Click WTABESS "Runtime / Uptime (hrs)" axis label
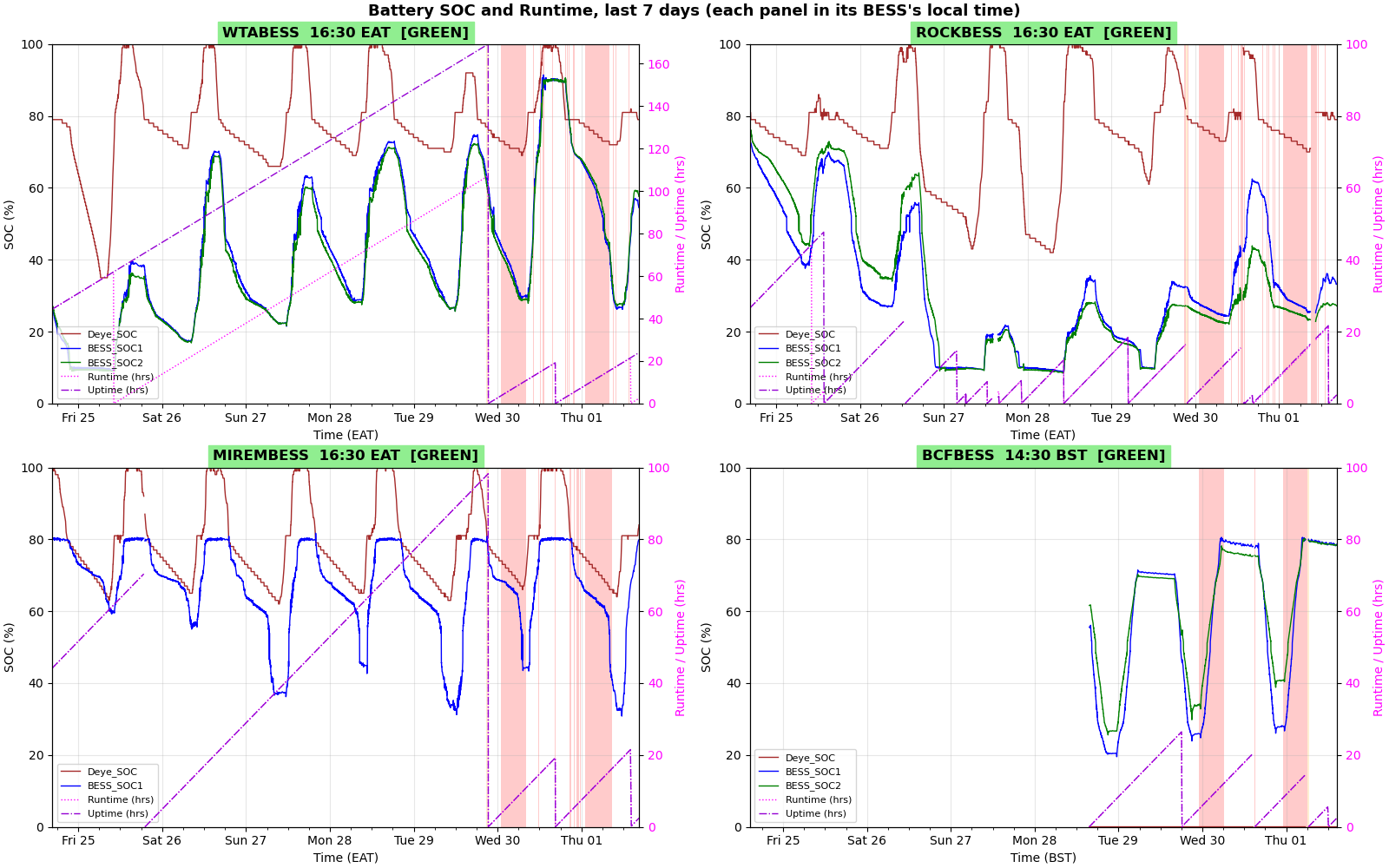This screenshot has height=868, width=1389. pyautogui.click(x=680, y=224)
